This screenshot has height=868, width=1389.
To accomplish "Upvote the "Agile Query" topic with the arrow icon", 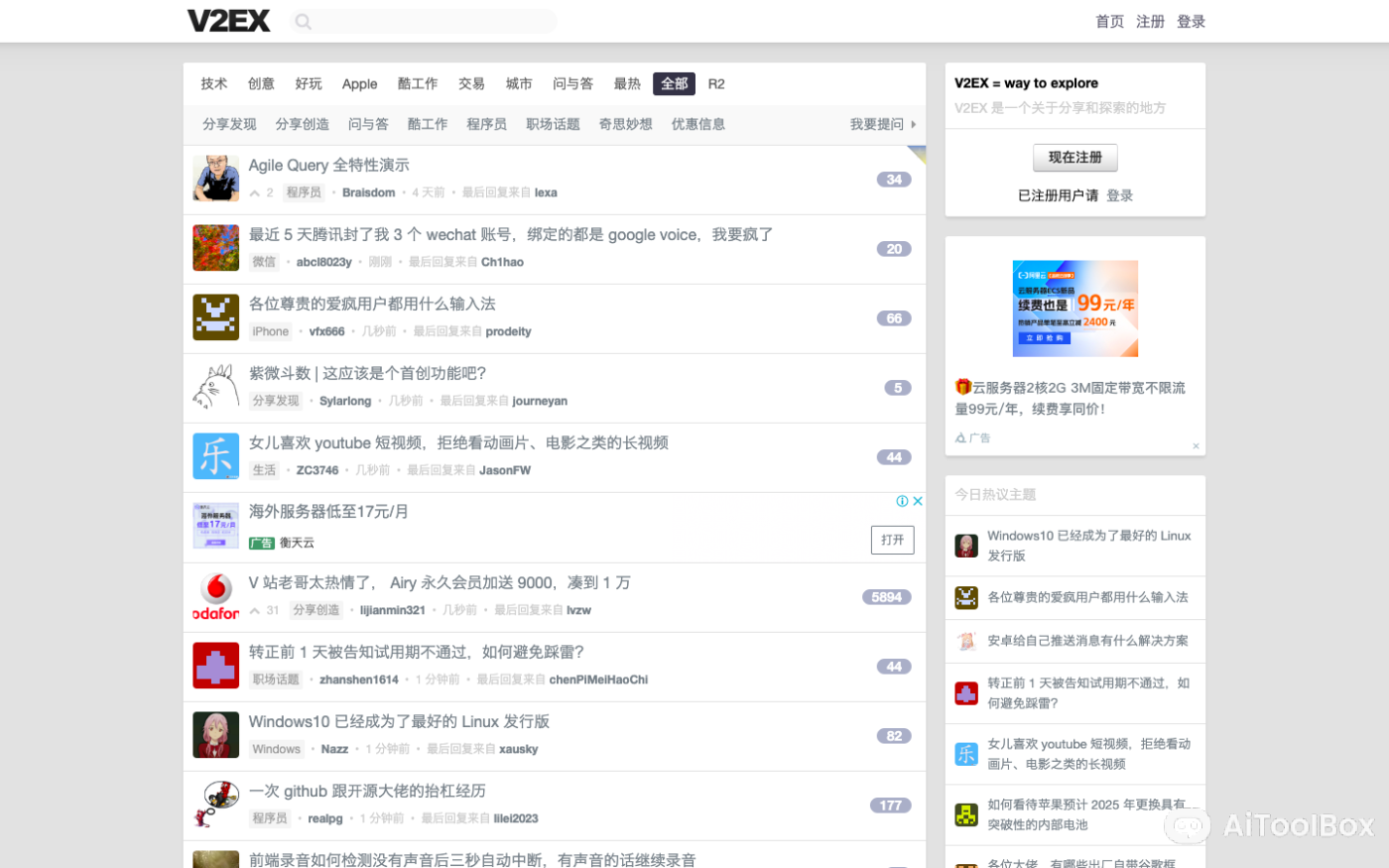I will click(x=257, y=192).
